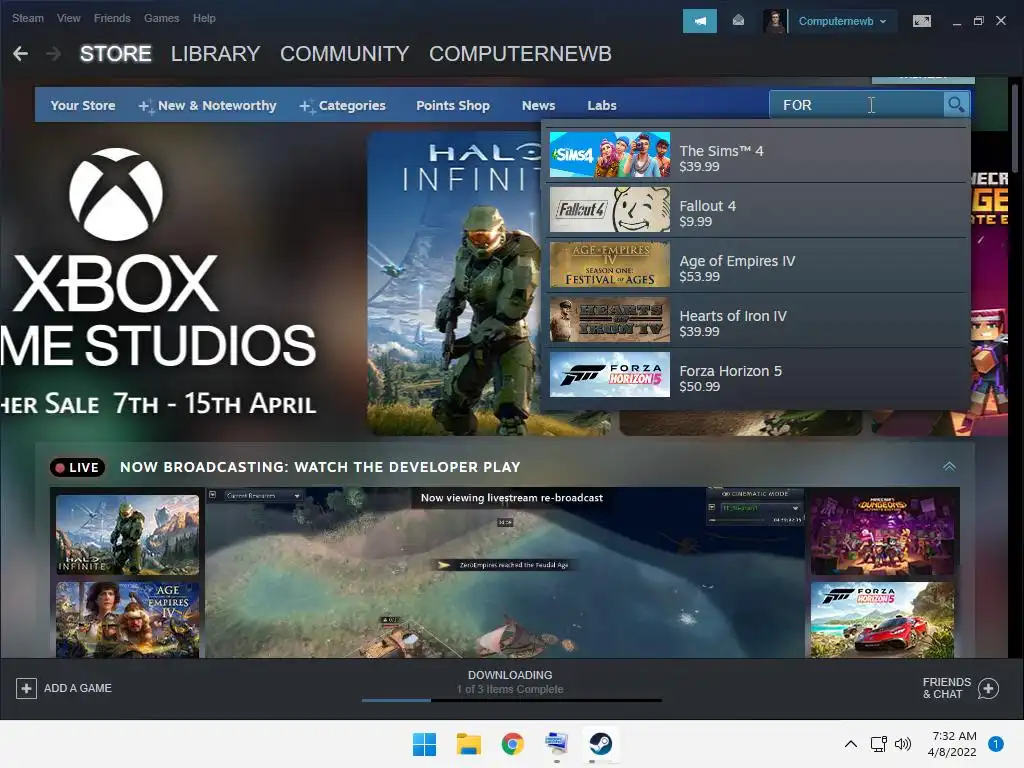The image size is (1024, 768).
Task: Select the Forza Horizon 5 broadcast thumbnail
Action: (882, 620)
